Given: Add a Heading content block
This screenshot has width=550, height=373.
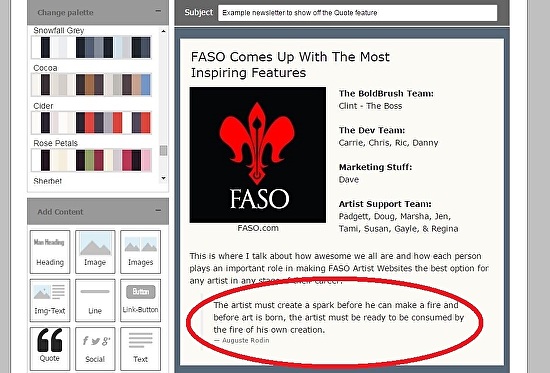Looking at the screenshot, I should [x=50, y=252].
